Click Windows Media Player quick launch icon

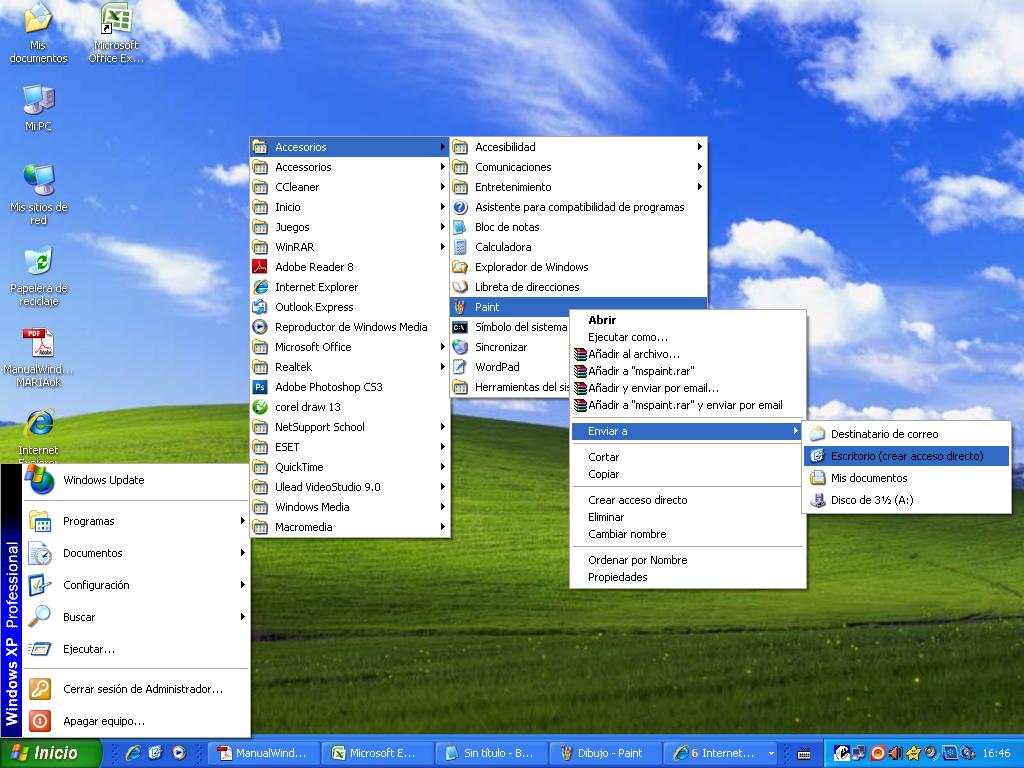[178, 753]
